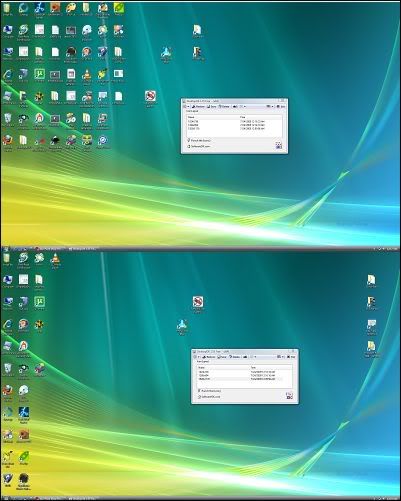Select third saved layout row in lower DesktopOK
The image size is (401, 501).
click(x=245, y=379)
